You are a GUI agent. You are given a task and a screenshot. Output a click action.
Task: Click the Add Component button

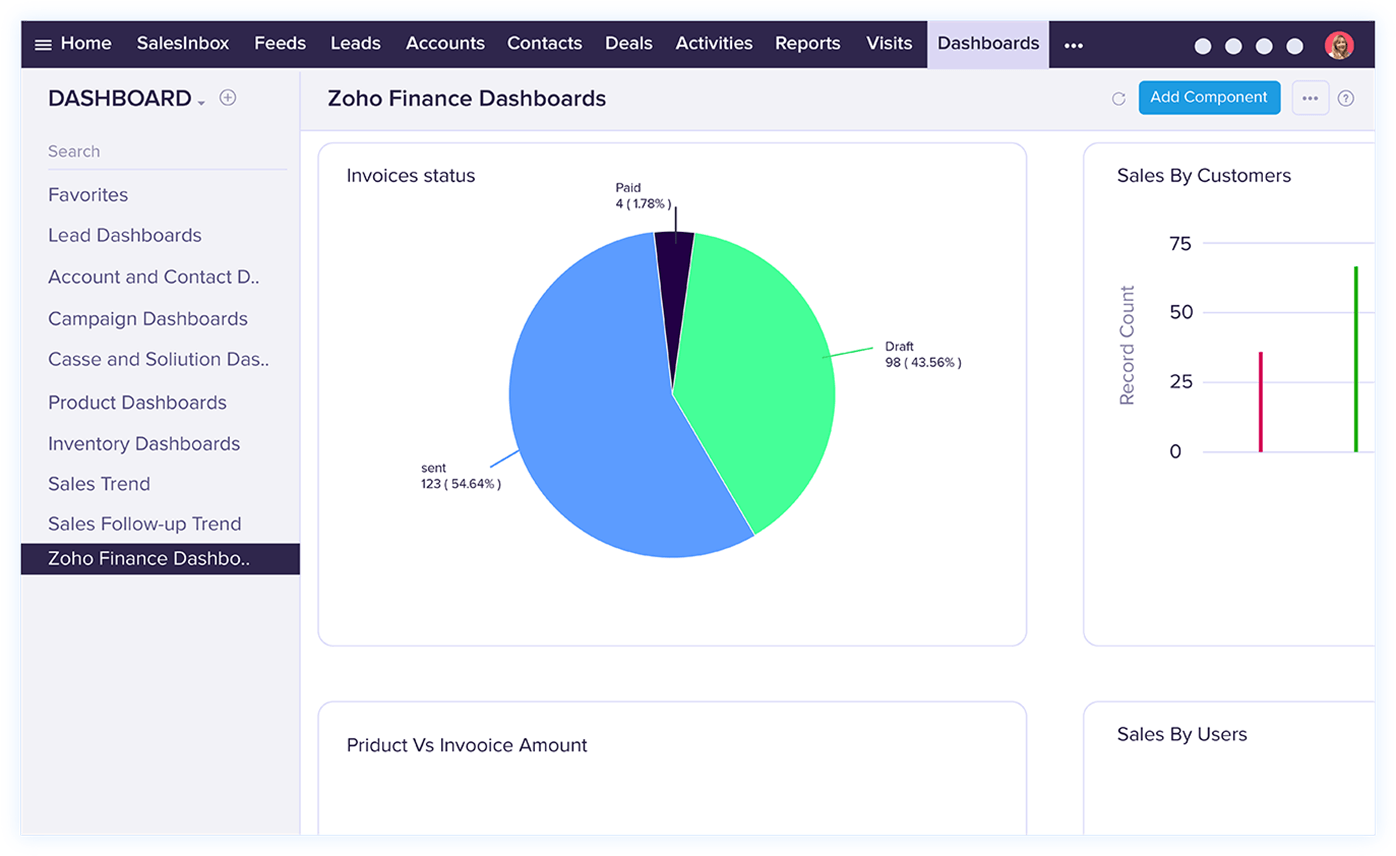pyautogui.click(x=1208, y=97)
